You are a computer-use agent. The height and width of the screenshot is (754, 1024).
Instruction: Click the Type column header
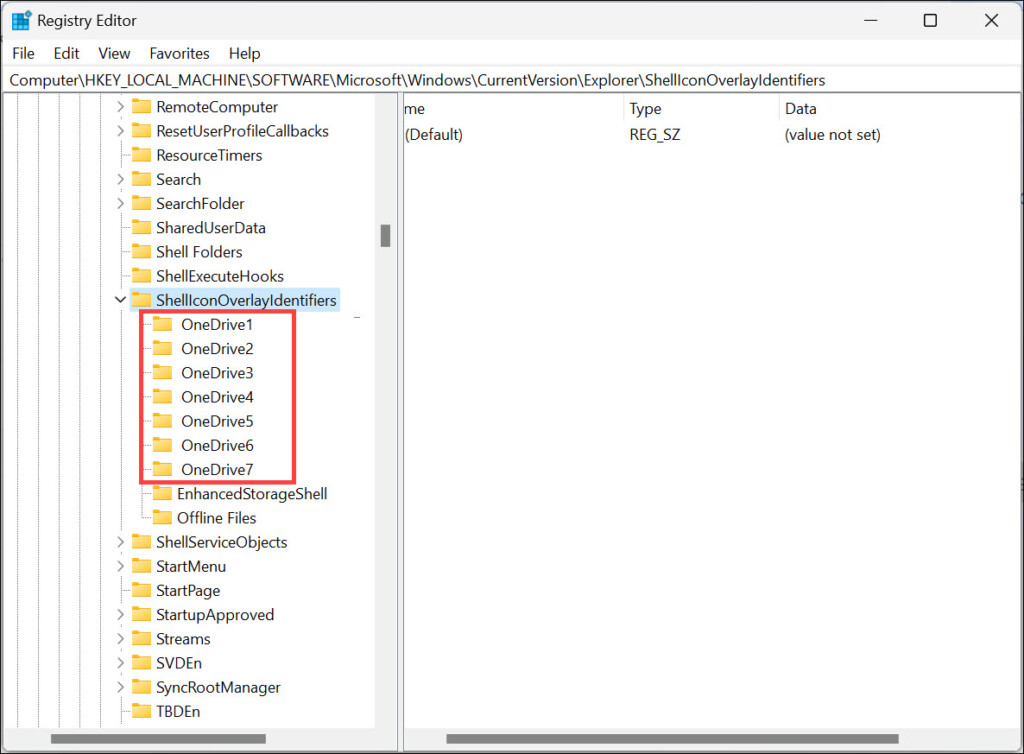pyautogui.click(x=701, y=108)
